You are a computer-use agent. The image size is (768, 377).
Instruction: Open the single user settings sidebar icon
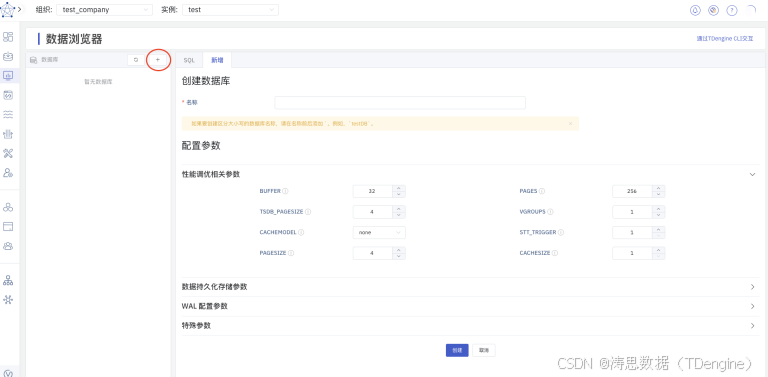click(x=8, y=172)
